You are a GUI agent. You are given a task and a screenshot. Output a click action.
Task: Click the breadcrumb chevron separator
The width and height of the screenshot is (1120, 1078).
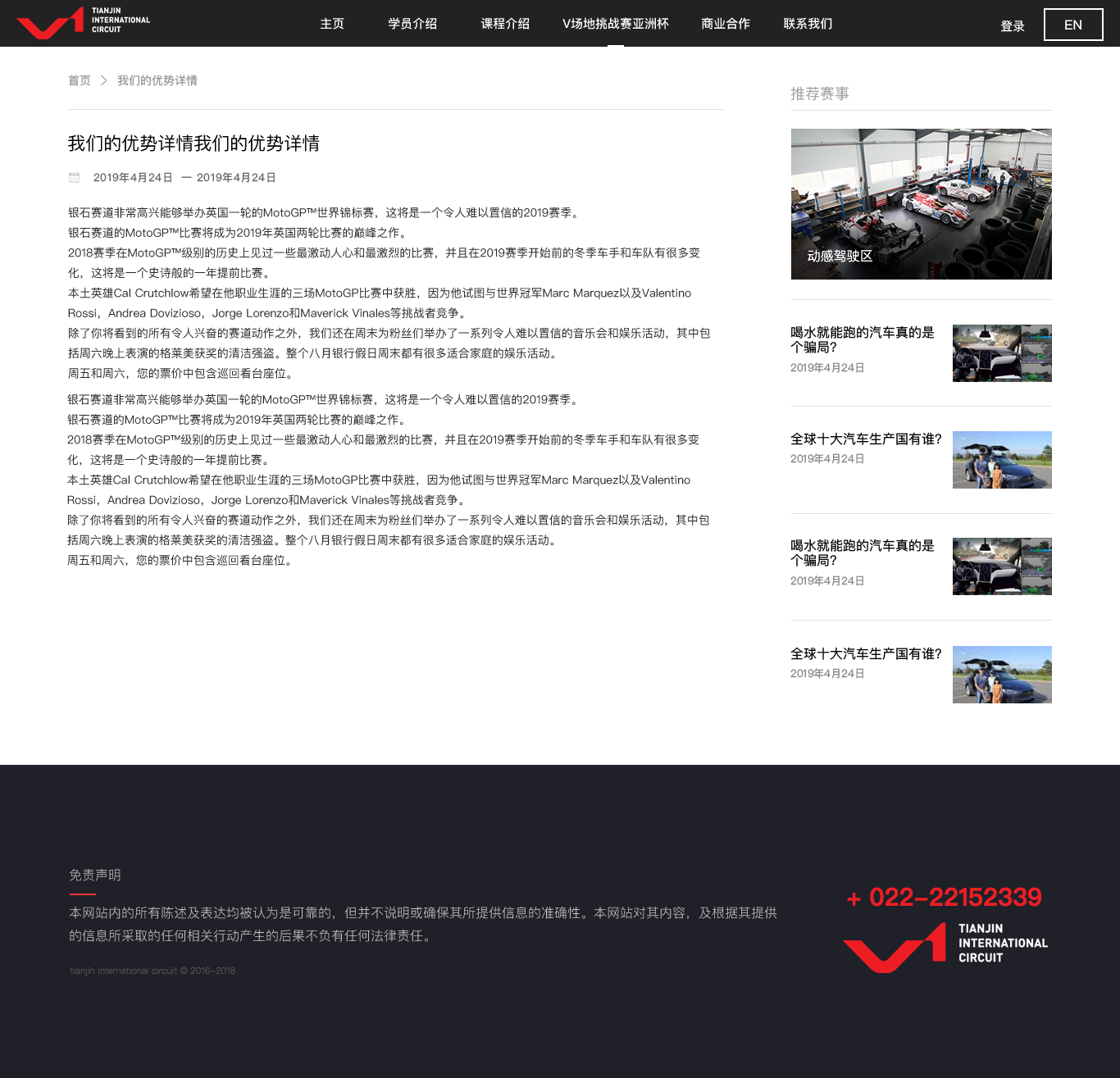coord(104,80)
